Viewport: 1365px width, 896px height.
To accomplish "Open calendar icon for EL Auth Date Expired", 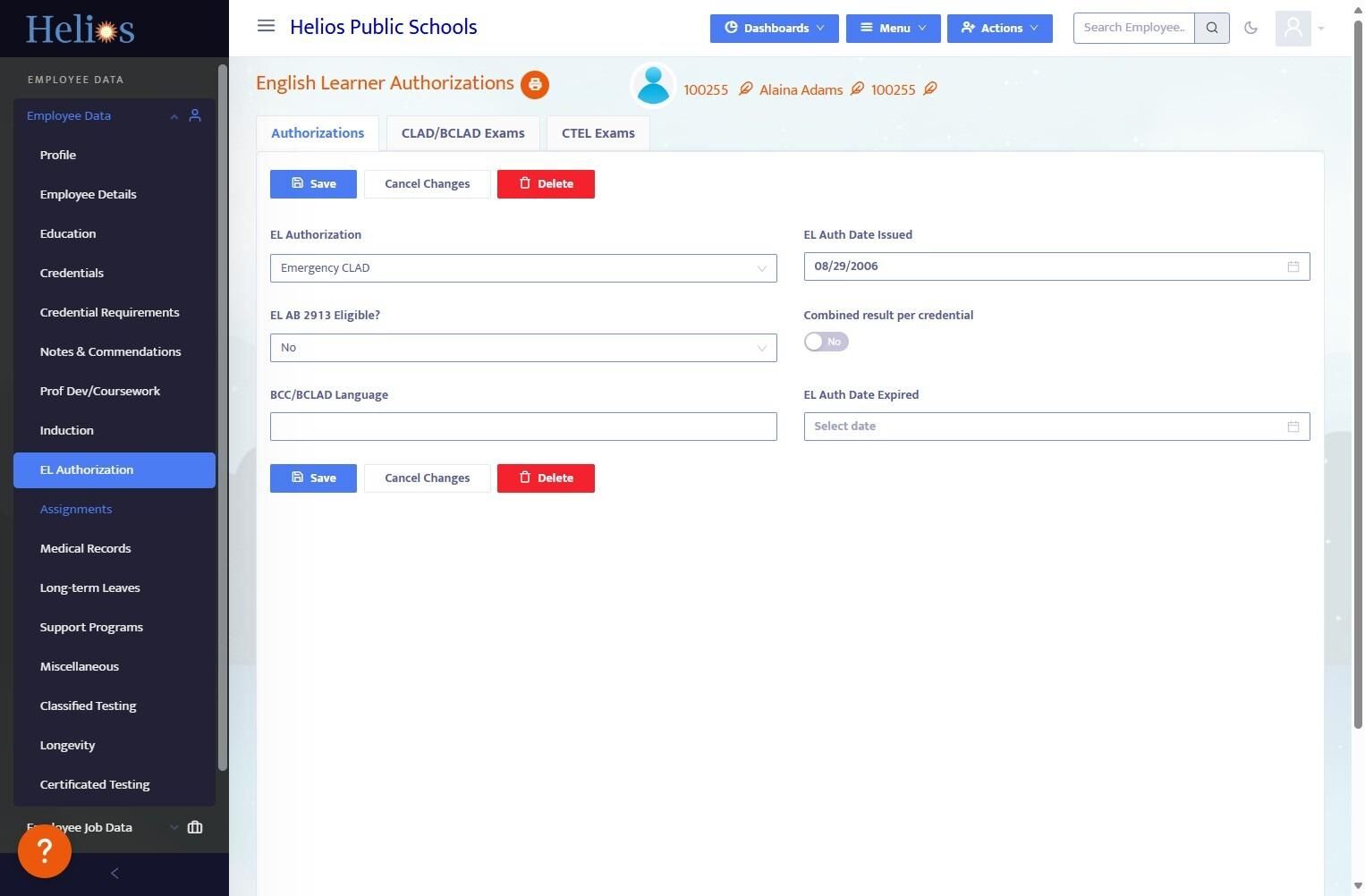I will point(1293,427).
